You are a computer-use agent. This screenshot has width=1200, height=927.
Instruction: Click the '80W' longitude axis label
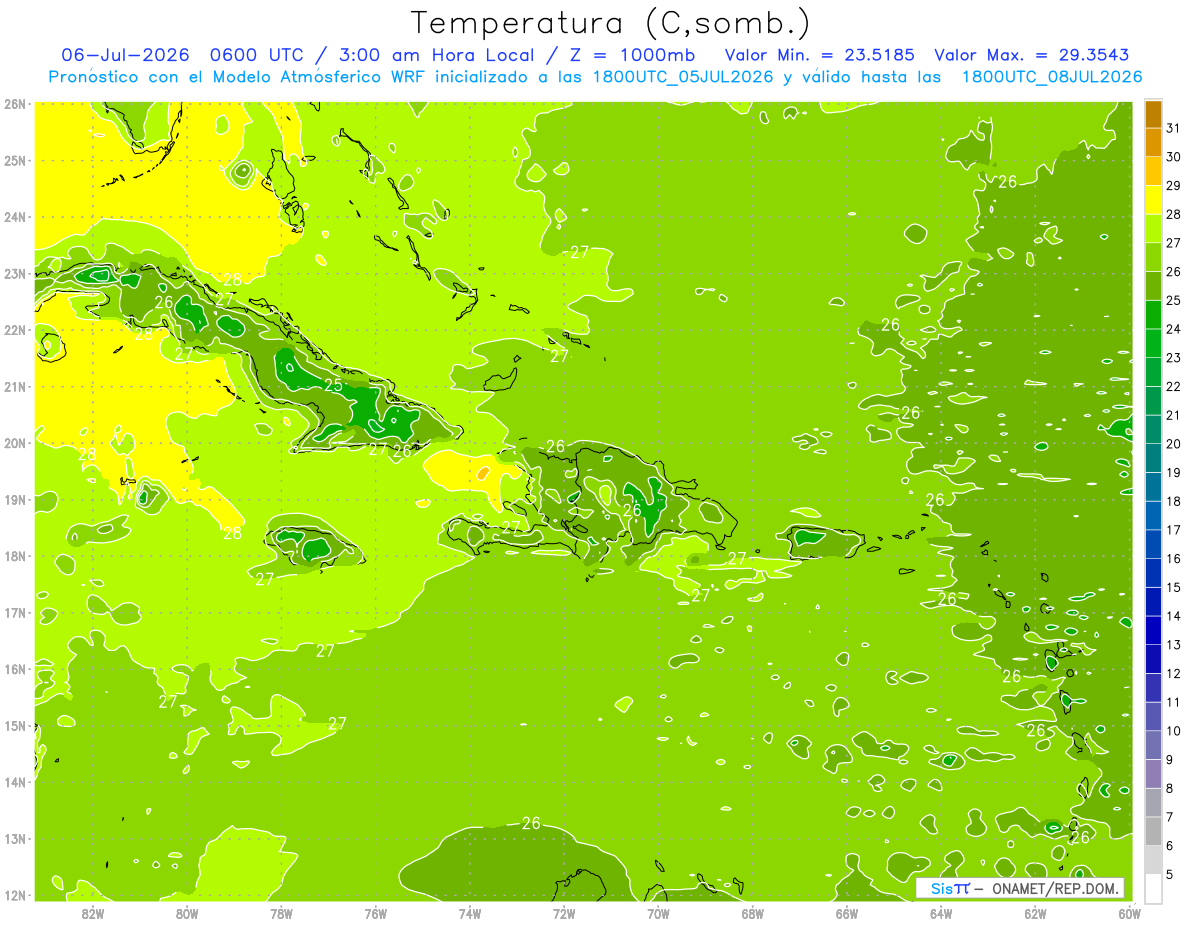coord(187,913)
